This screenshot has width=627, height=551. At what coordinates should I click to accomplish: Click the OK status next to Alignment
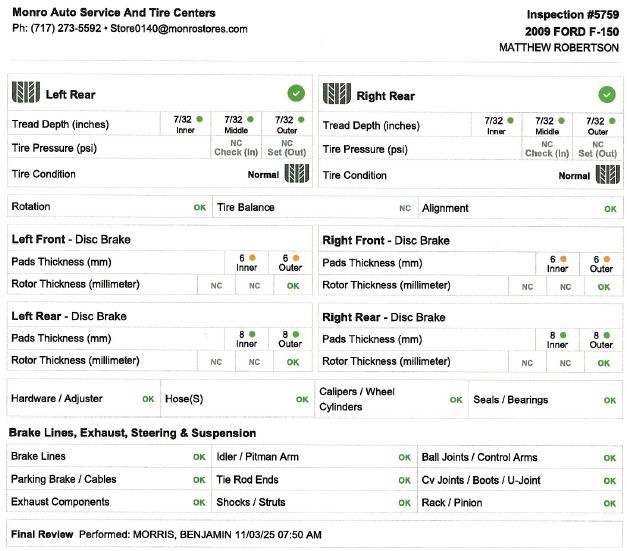pos(610,209)
